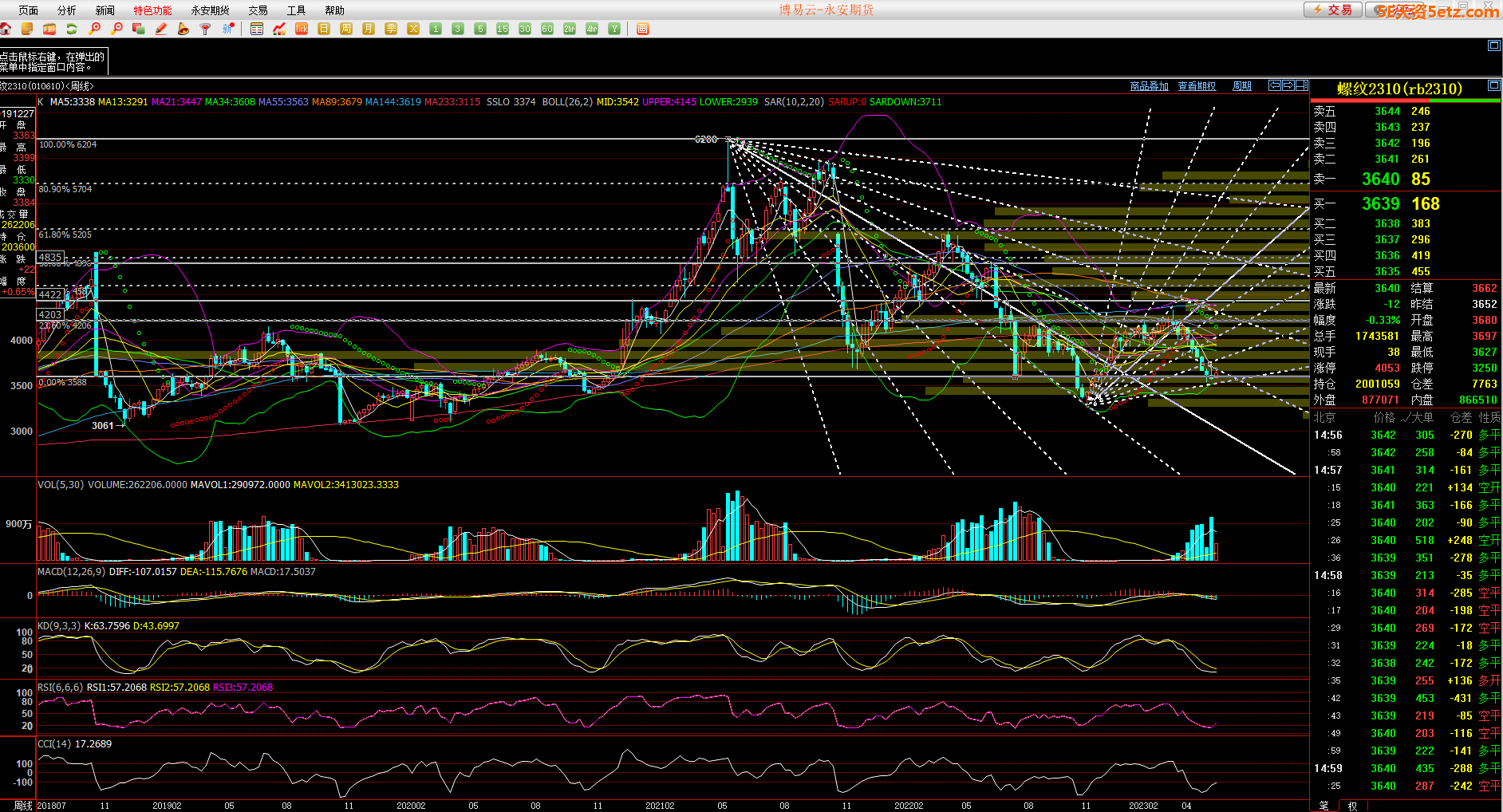
Task: Click the 交易 lightning button
Action: pos(1333,10)
